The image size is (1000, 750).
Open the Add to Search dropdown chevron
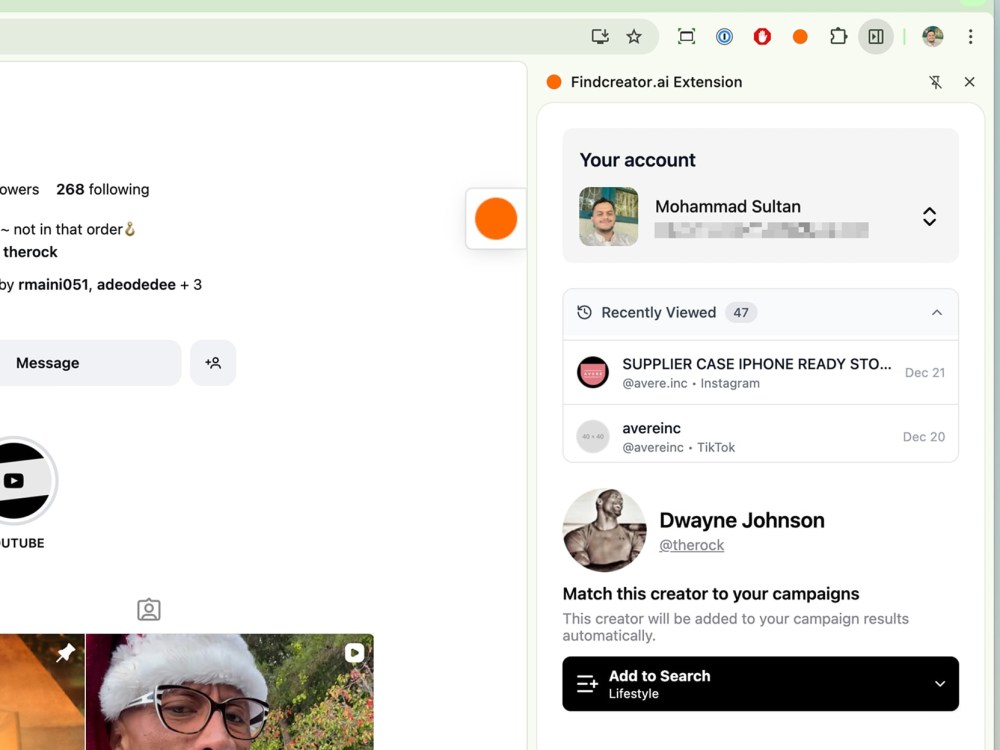coord(939,684)
